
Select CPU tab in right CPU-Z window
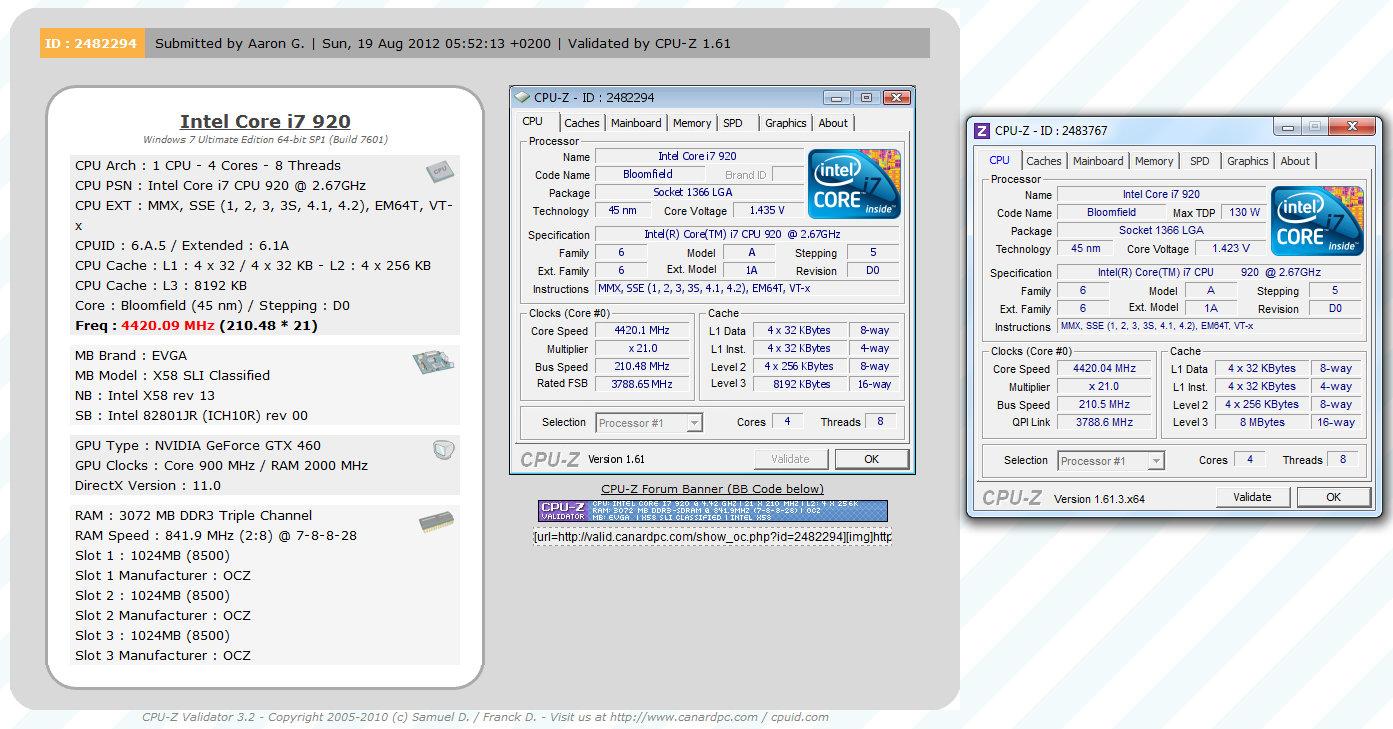click(999, 160)
